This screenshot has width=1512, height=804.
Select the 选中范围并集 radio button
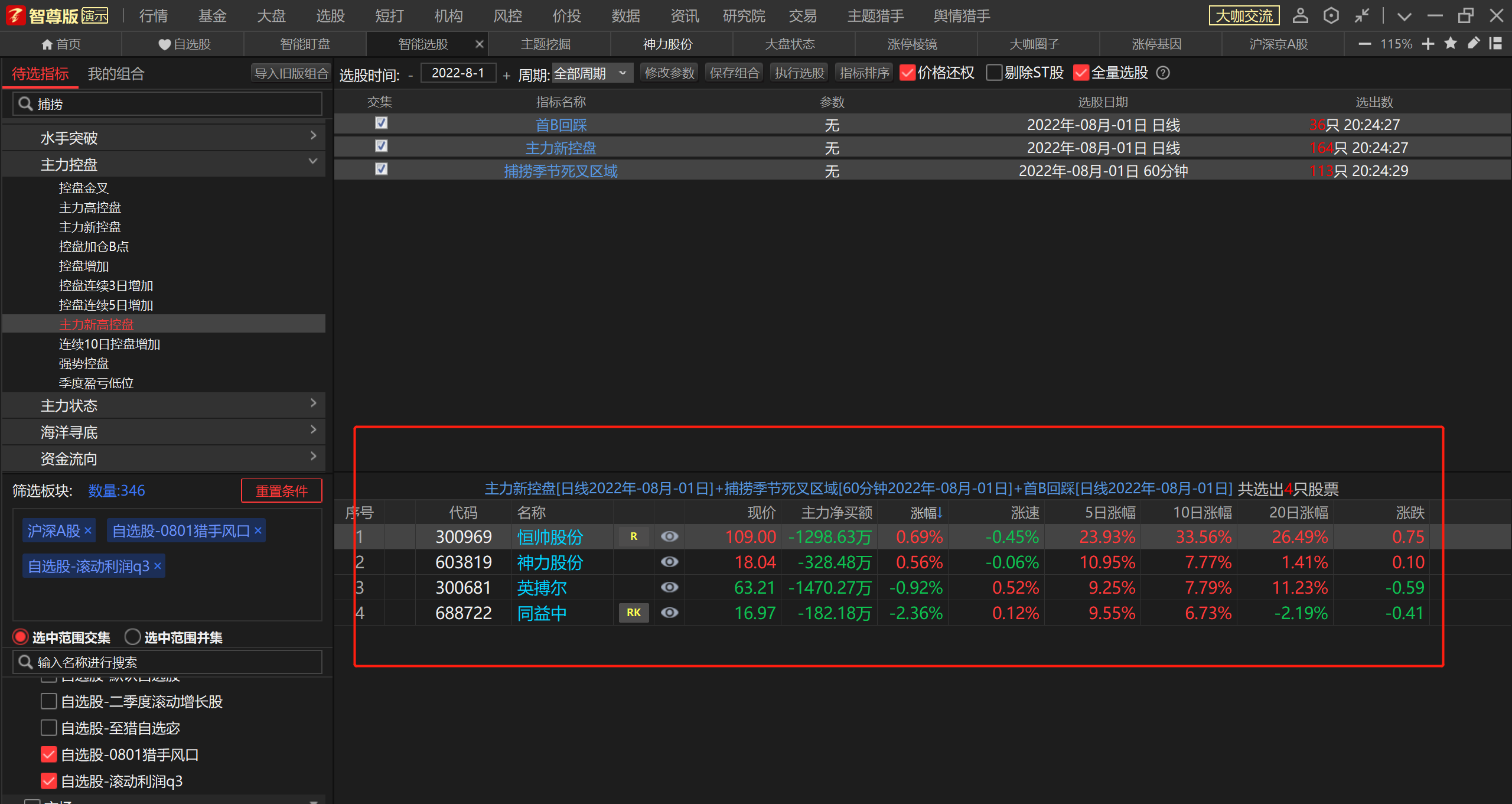click(x=132, y=637)
